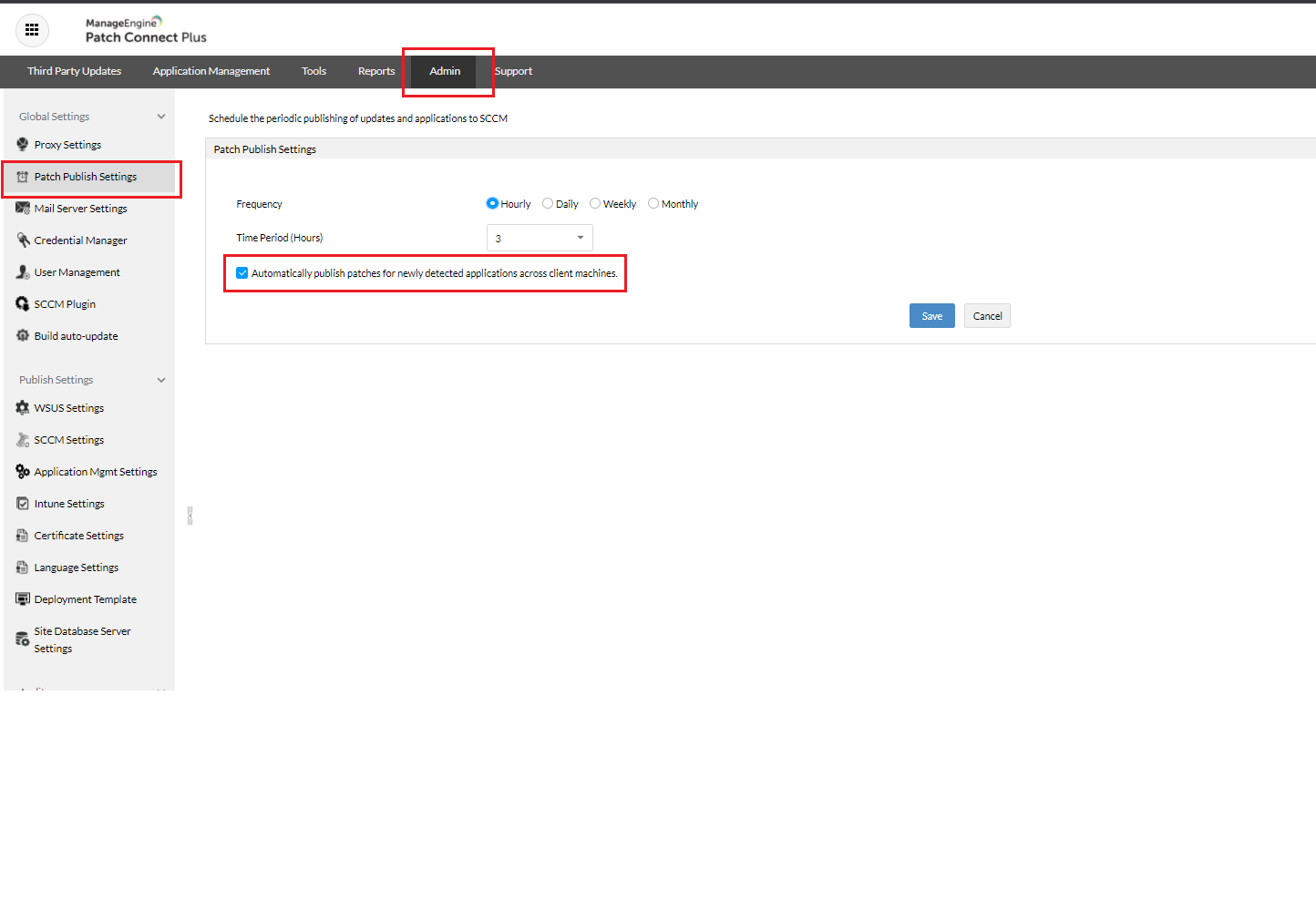Click the Certificate Settings icon

pyautogui.click(x=23, y=536)
